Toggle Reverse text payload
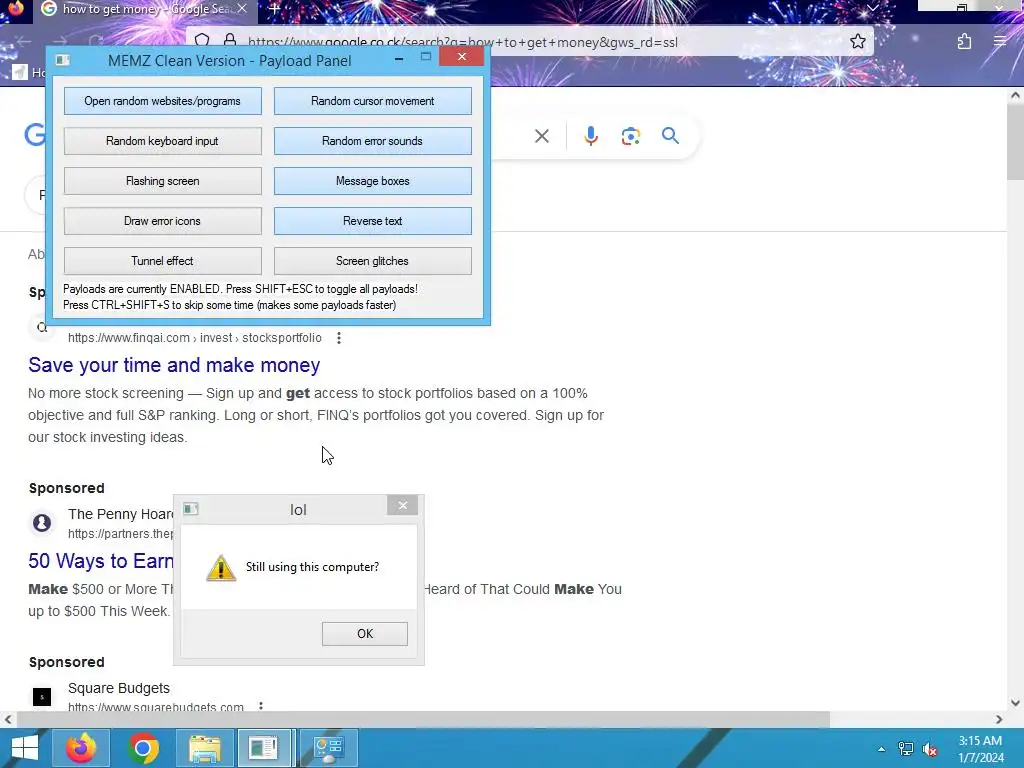This screenshot has height=768, width=1024. click(x=372, y=221)
